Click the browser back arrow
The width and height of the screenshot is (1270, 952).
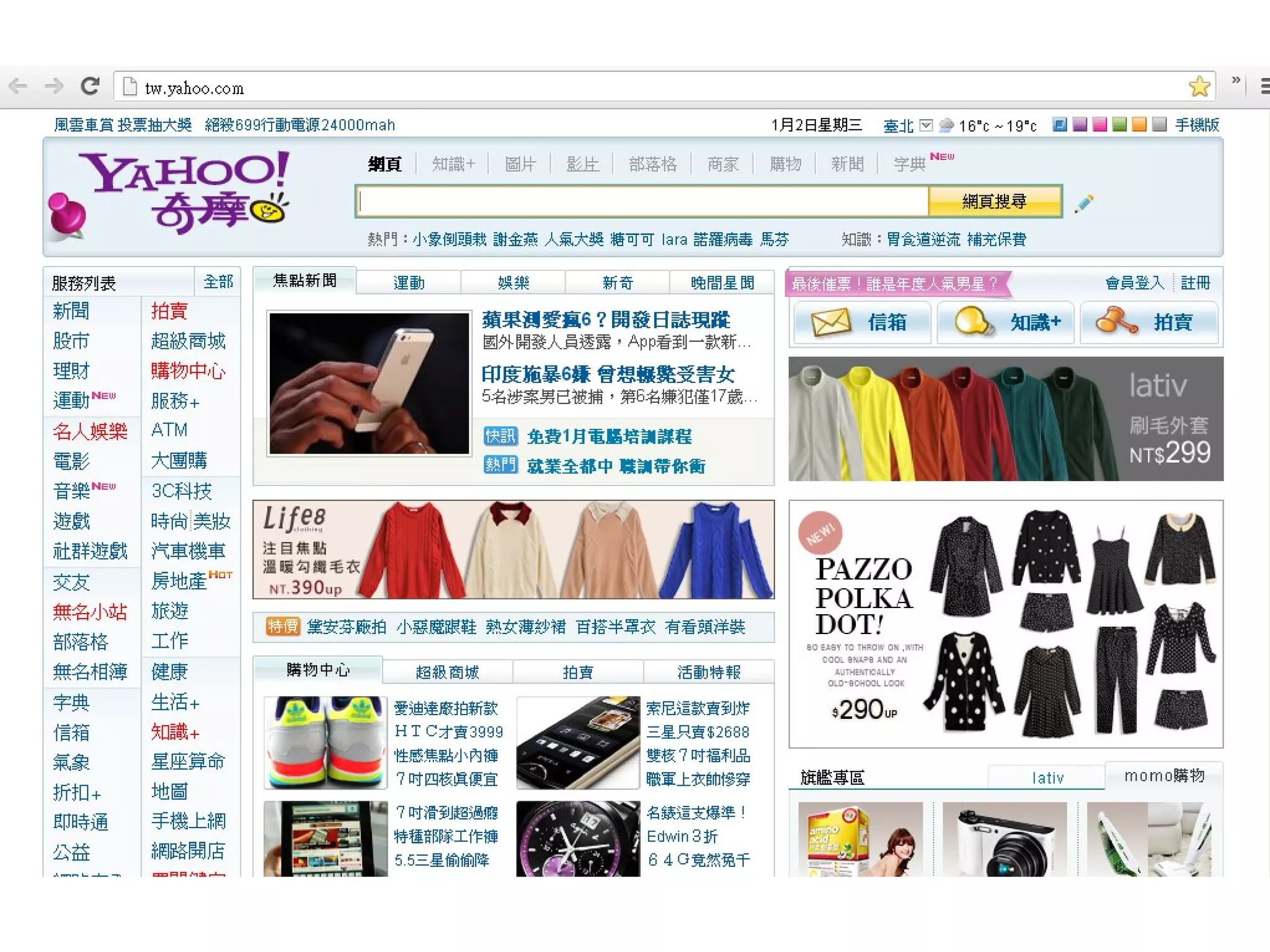coord(18,86)
